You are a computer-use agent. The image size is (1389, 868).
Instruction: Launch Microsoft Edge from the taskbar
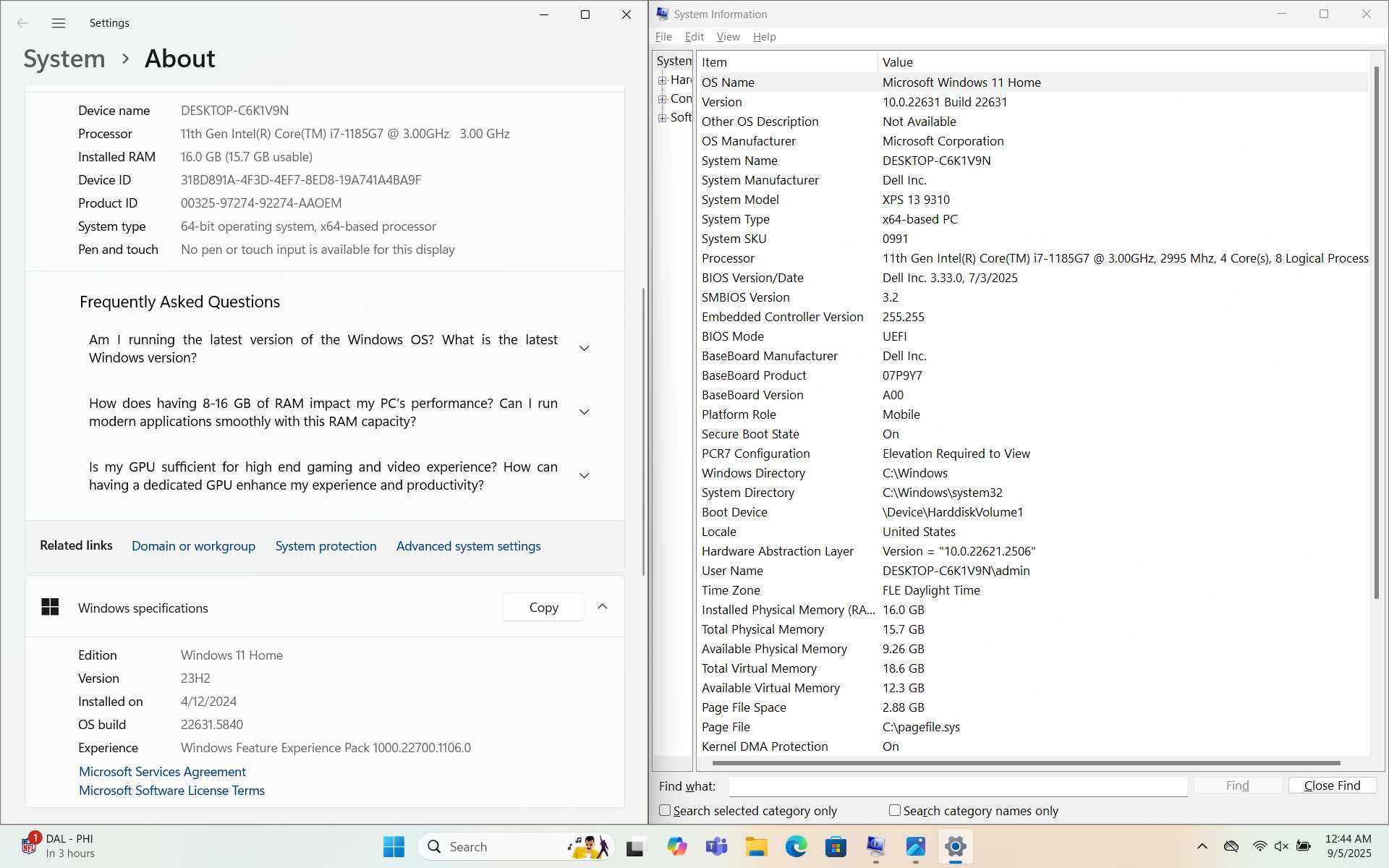pyautogui.click(x=796, y=846)
